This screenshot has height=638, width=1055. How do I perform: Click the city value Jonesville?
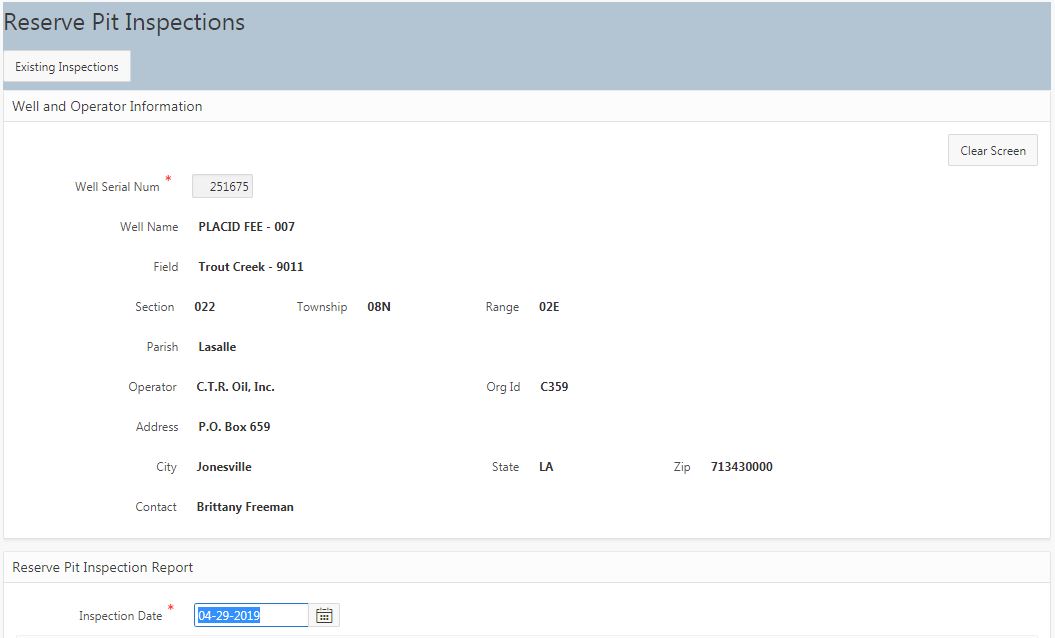click(224, 467)
